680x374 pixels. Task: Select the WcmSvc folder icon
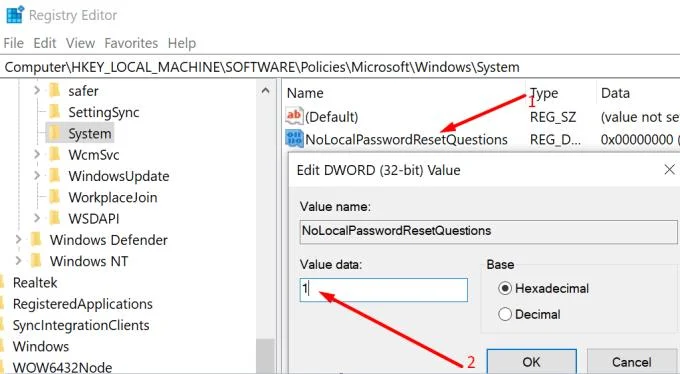click(55, 154)
